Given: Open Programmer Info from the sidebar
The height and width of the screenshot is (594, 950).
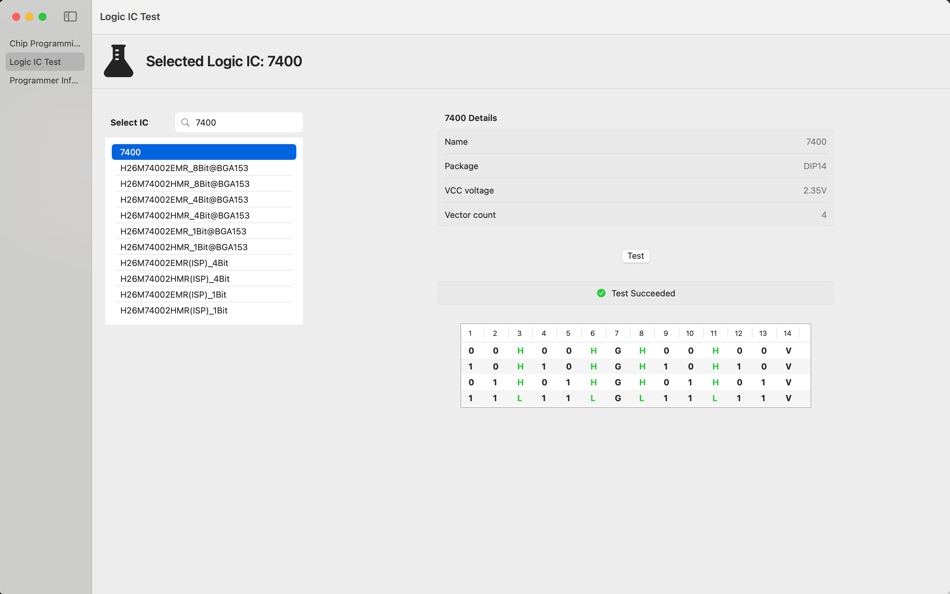Looking at the screenshot, I should [44, 80].
